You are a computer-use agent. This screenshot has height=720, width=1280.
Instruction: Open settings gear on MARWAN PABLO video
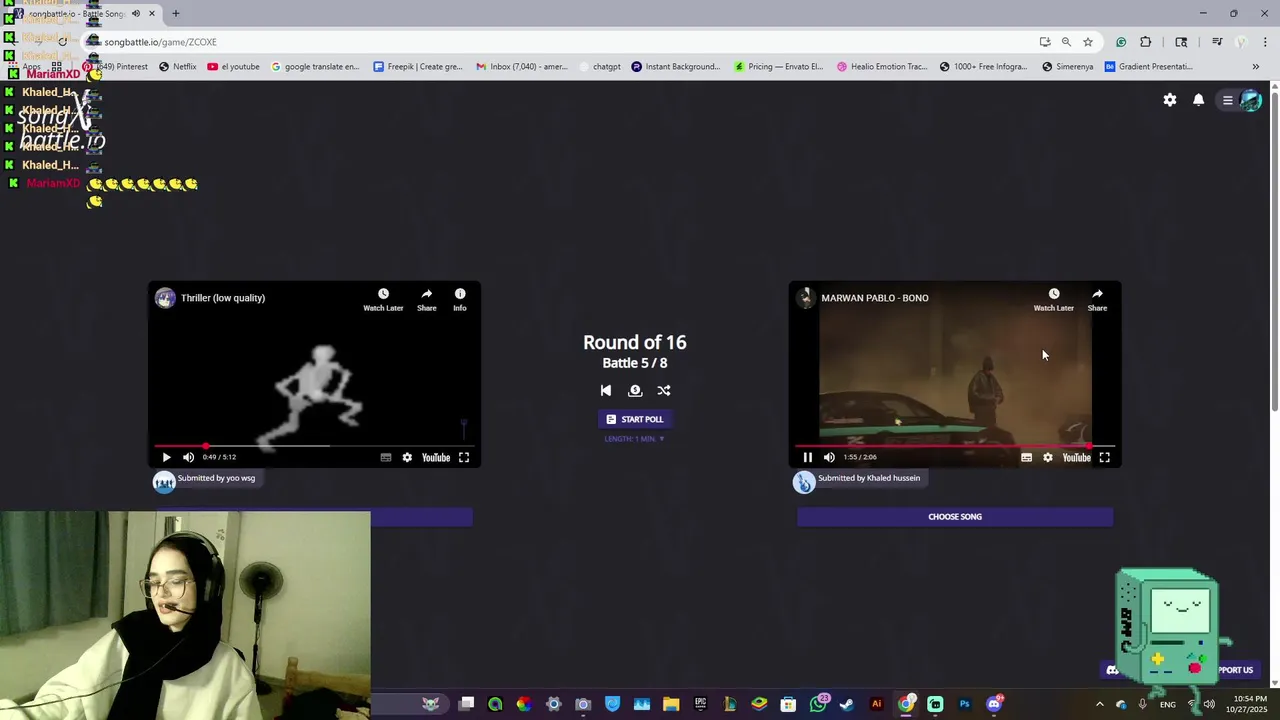[1048, 457]
